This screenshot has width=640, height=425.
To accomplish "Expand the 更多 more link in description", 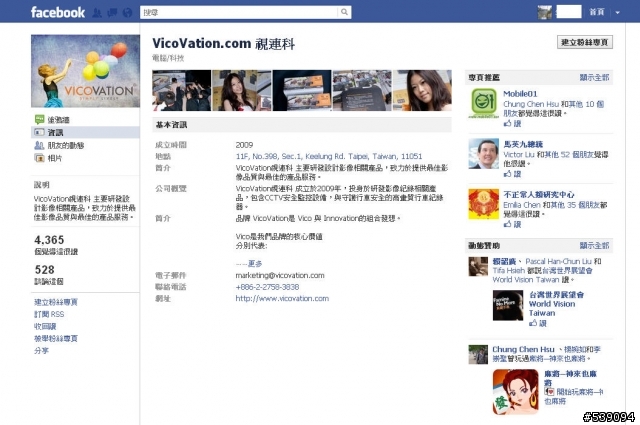I will 255,264.
